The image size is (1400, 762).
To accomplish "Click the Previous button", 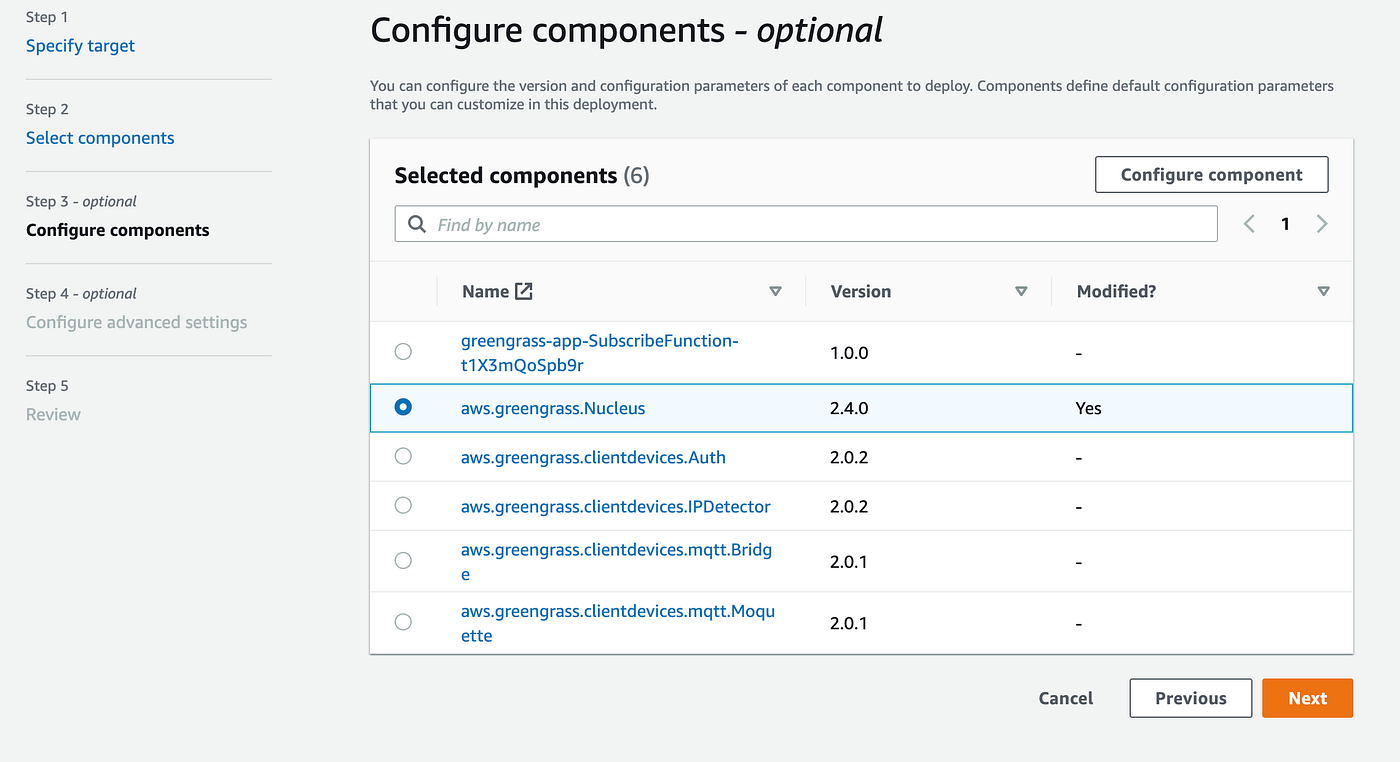I will (x=1190, y=697).
